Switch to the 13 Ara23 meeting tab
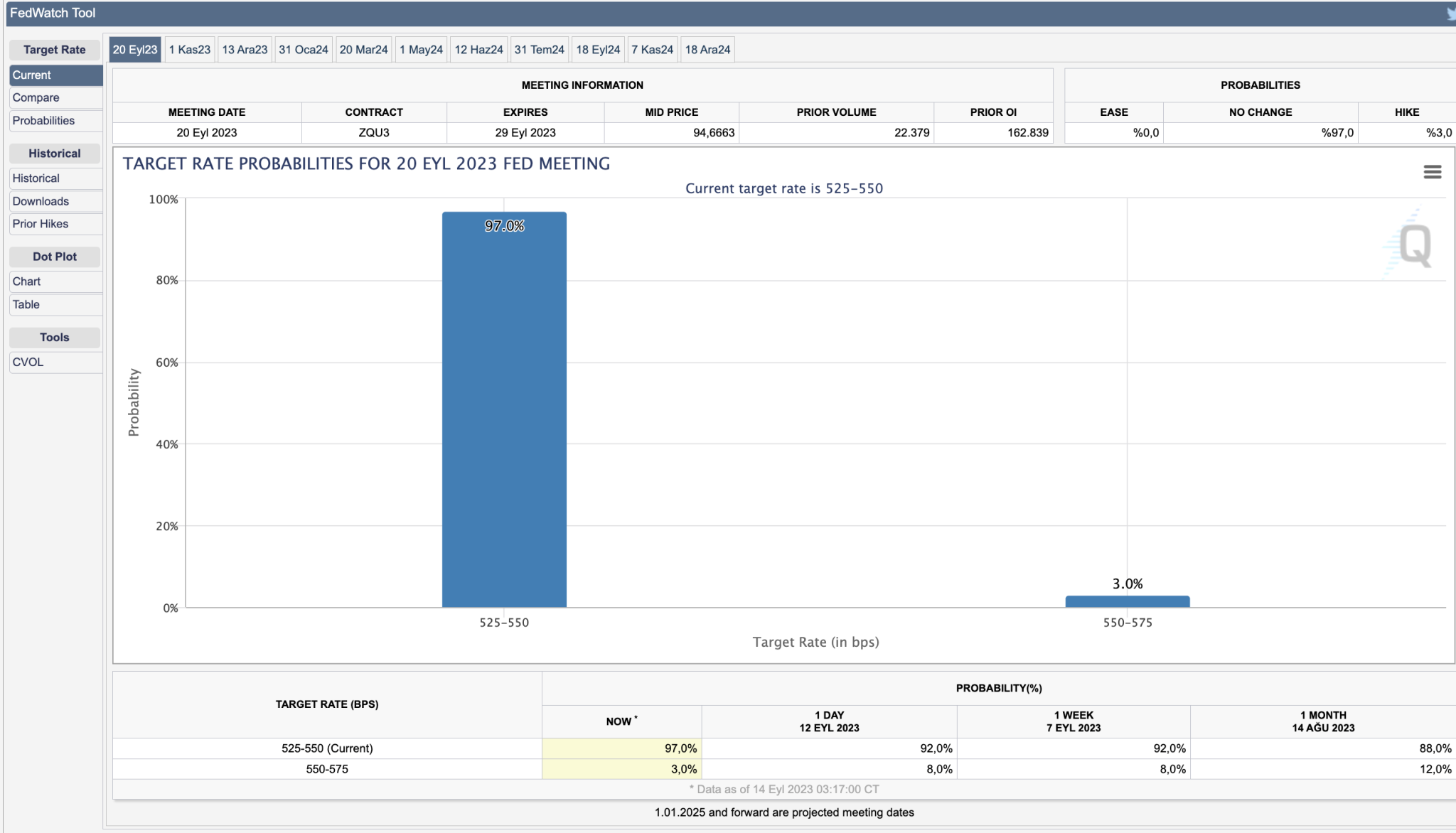The width and height of the screenshot is (1456, 833). (245, 50)
